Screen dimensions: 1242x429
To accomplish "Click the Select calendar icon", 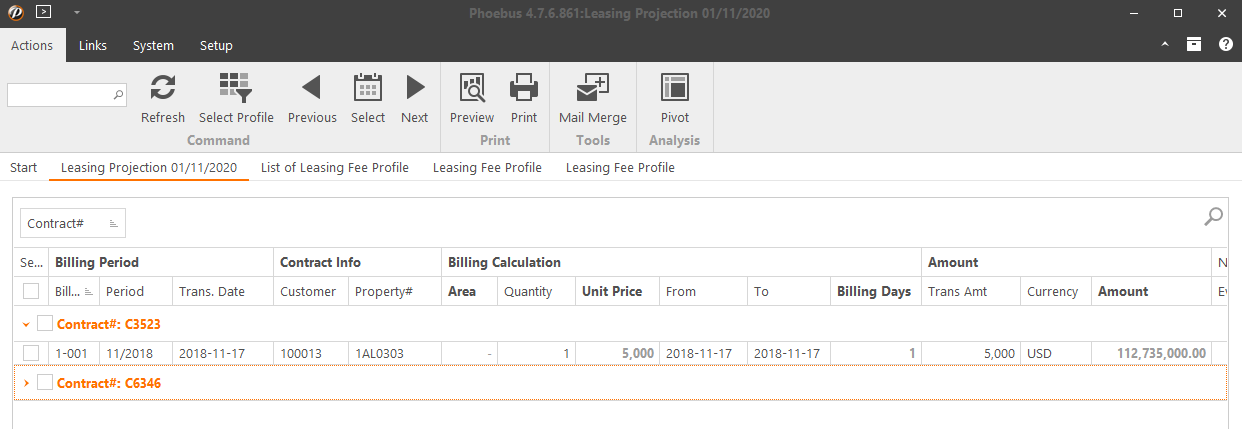I will coord(368,89).
